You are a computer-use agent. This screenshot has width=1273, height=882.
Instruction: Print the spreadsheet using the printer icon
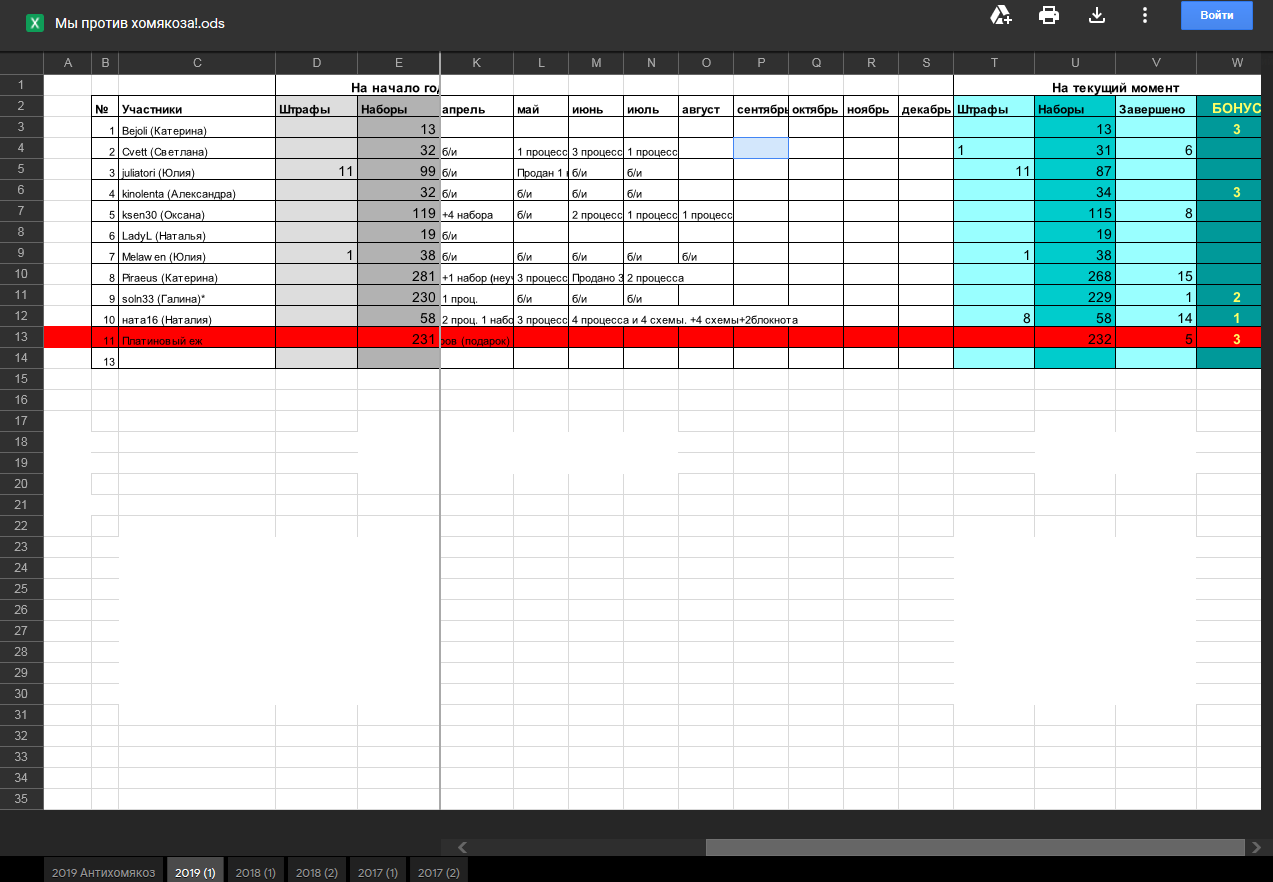[1048, 15]
